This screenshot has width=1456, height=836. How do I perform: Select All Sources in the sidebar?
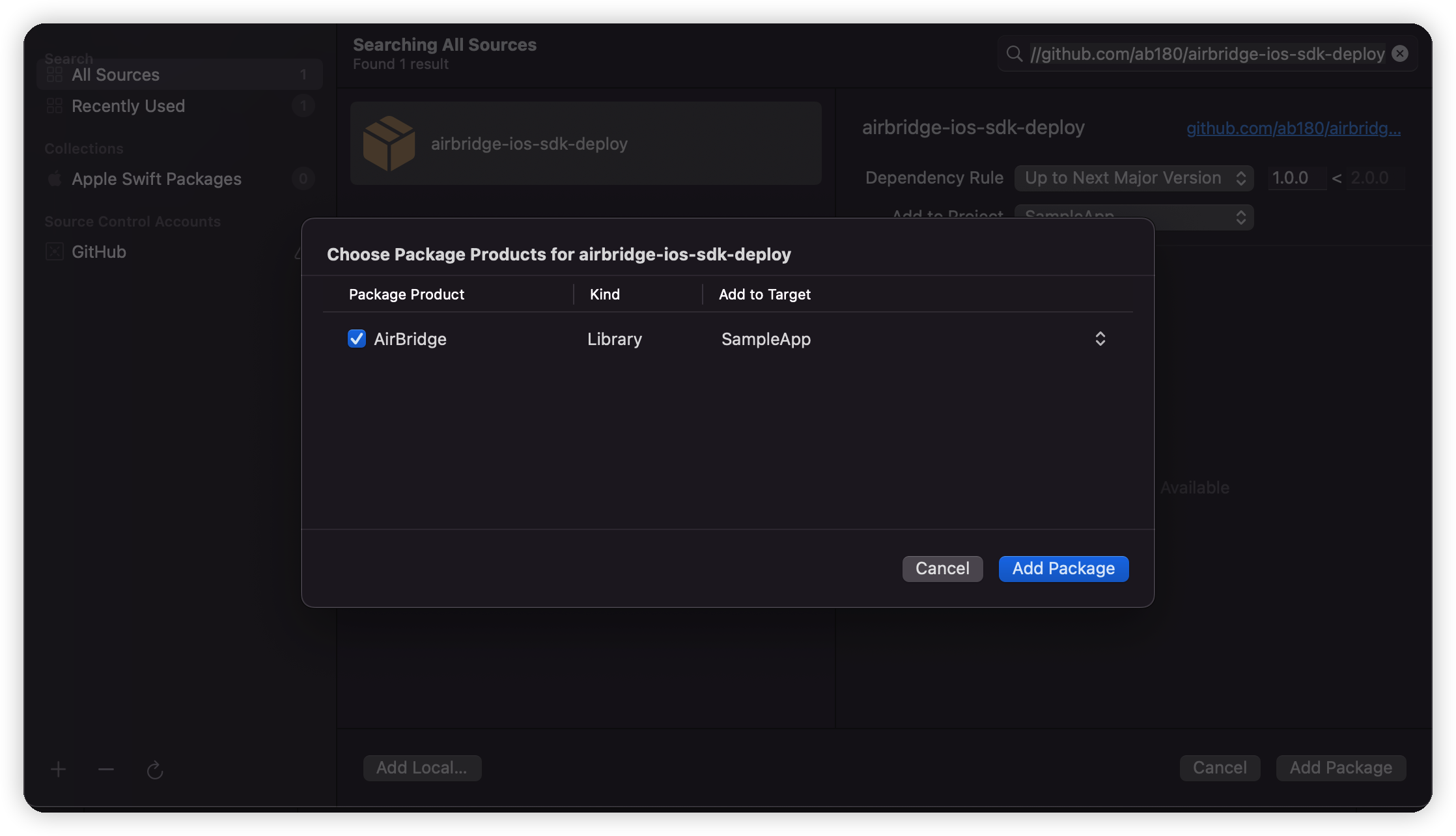(x=180, y=75)
